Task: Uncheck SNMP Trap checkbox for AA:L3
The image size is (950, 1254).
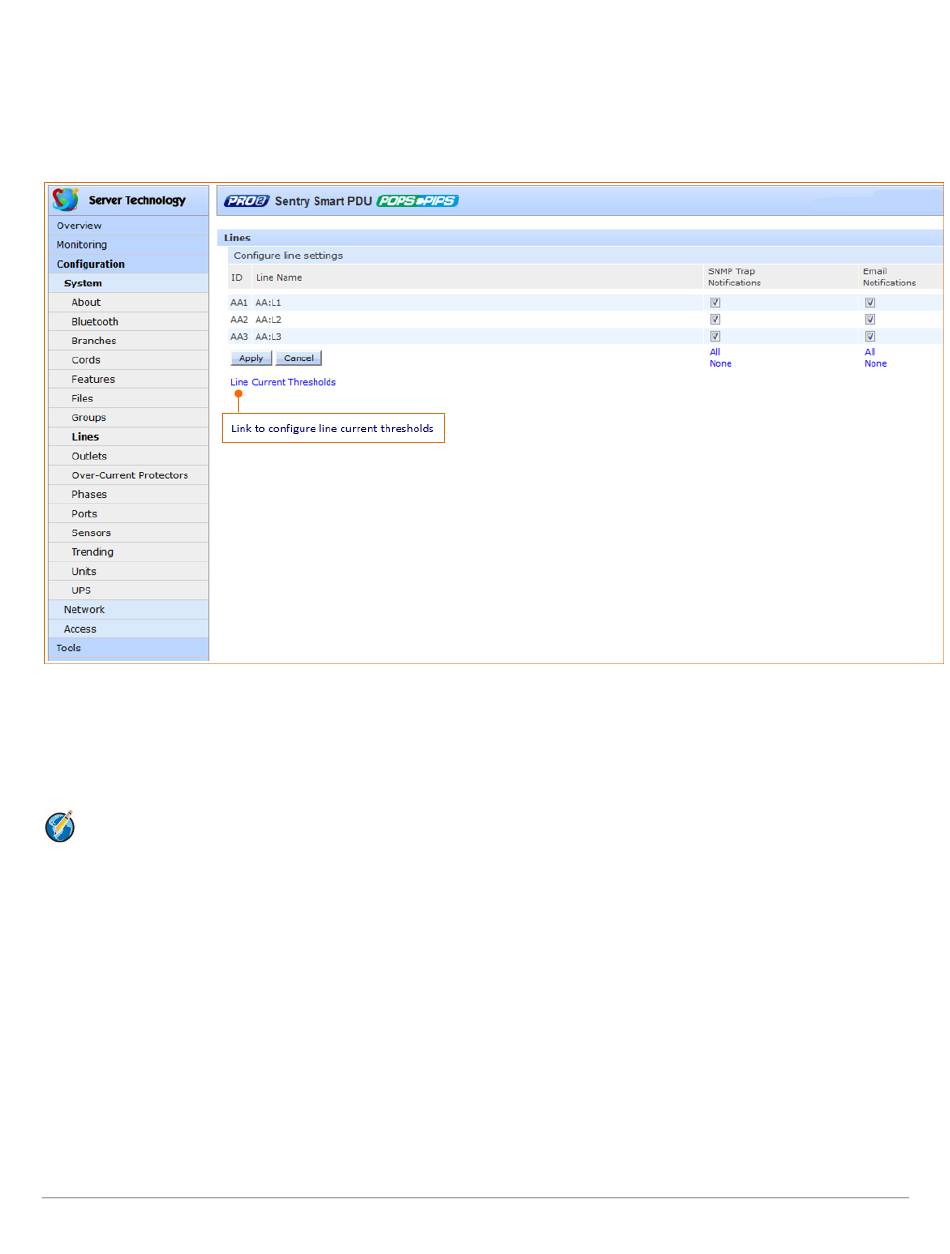Action: [x=715, y=337]
